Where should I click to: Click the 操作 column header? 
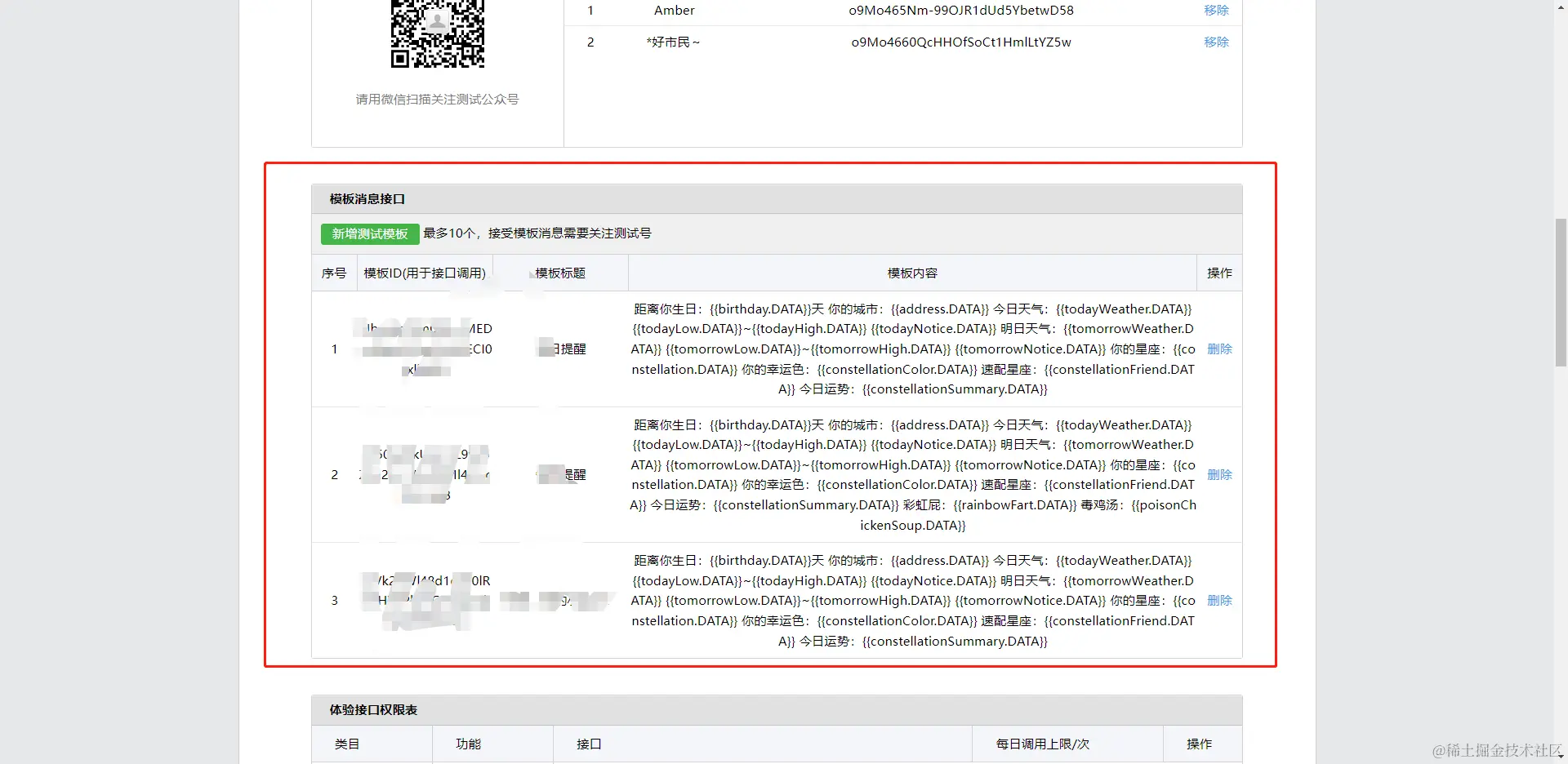[x=1219, y=273]
